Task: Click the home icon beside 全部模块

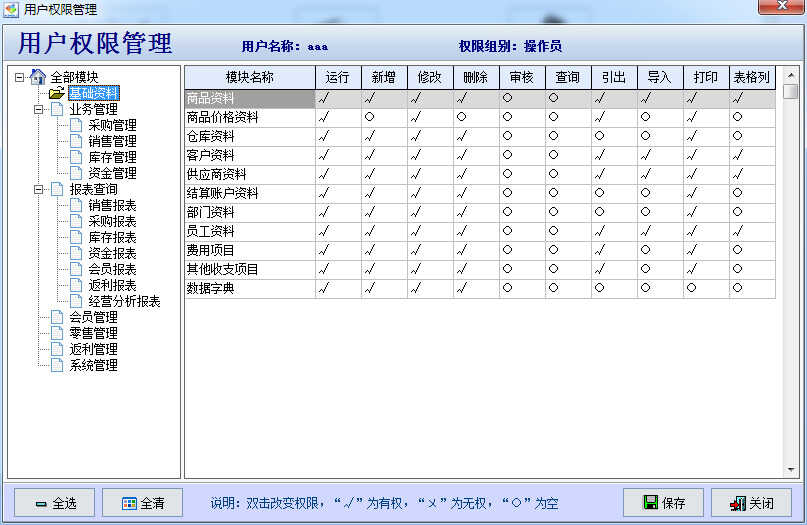Action: 38,77
